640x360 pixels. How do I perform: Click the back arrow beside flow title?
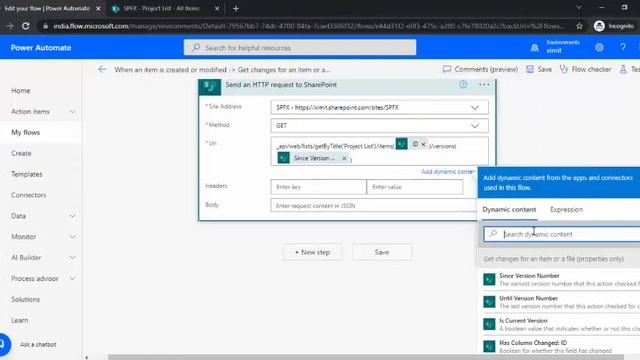point(102,69)
